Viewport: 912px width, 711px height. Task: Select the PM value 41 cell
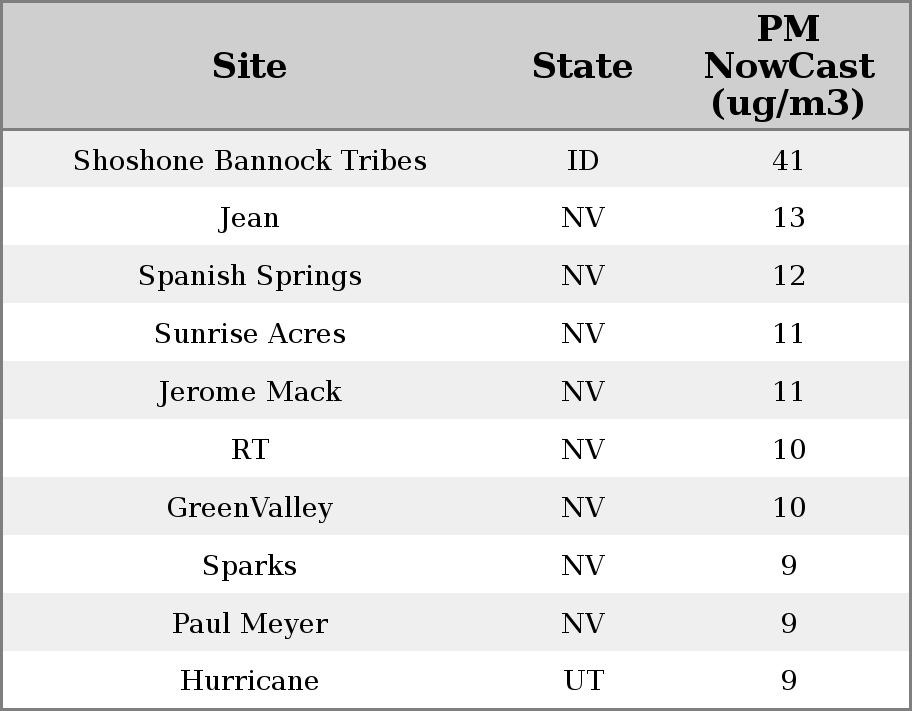pyautogui.click(x=788, y=160)
